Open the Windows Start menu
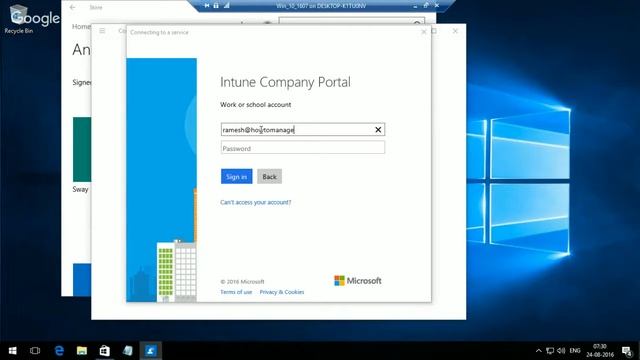 click(12, 351)
